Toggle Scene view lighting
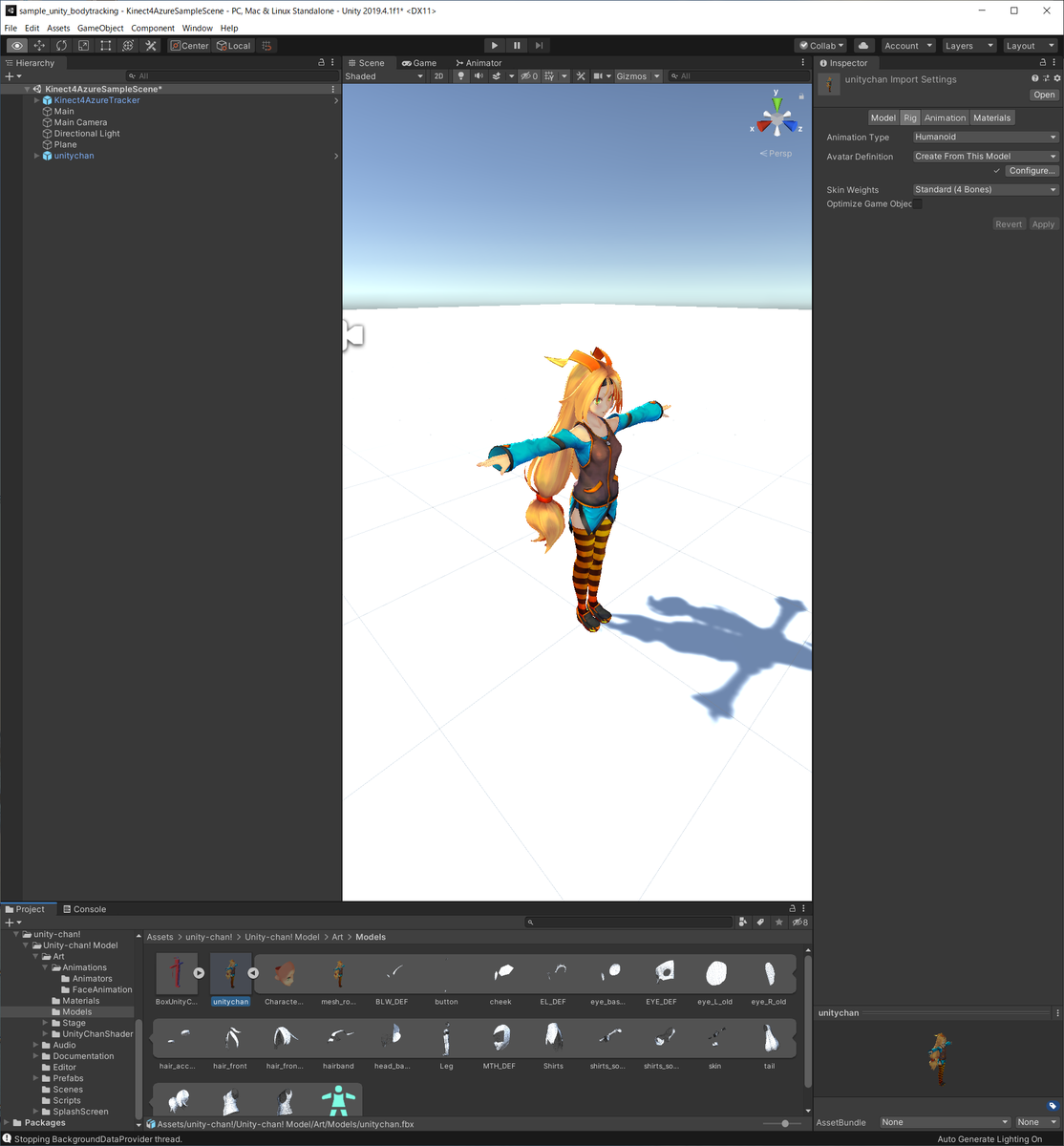The width and height of the screenshot is (1064, 1146). [x=460, y=75]
